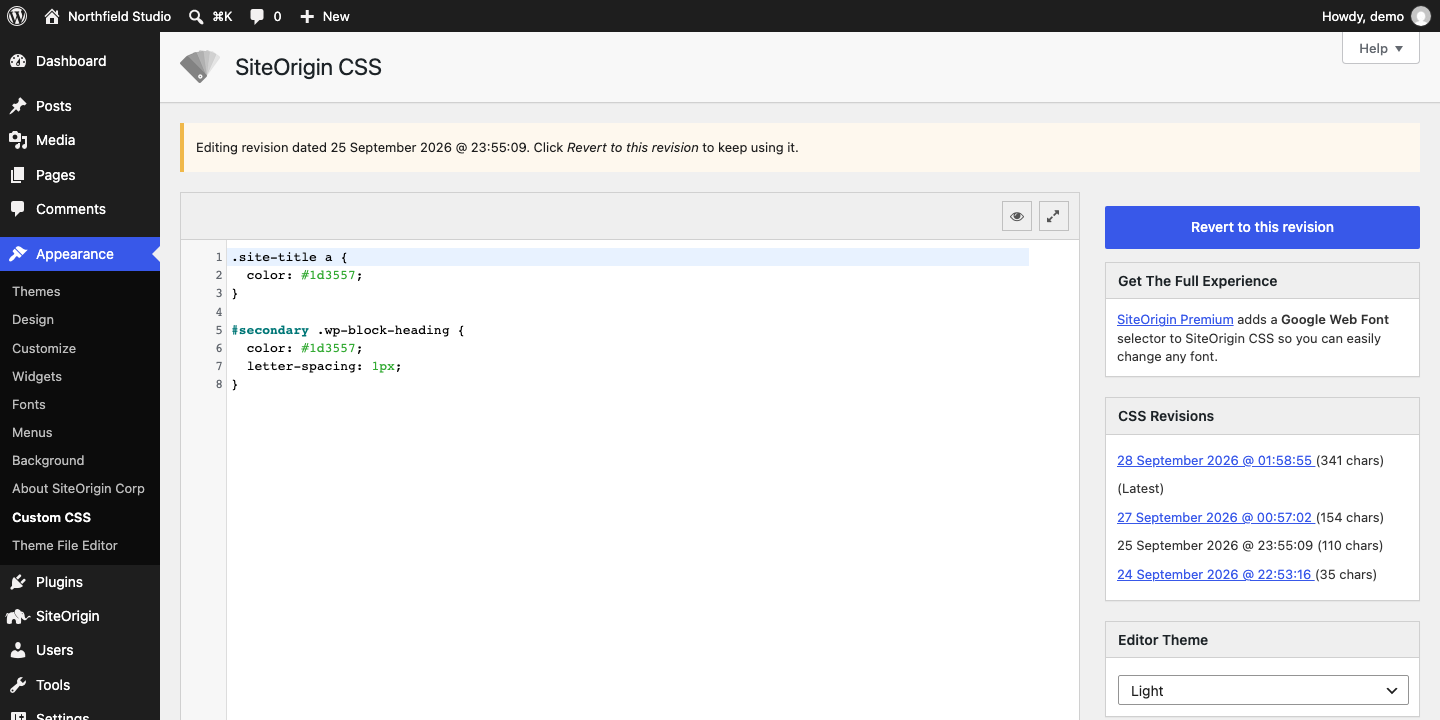Open Customize submenu item

(44, 348)
